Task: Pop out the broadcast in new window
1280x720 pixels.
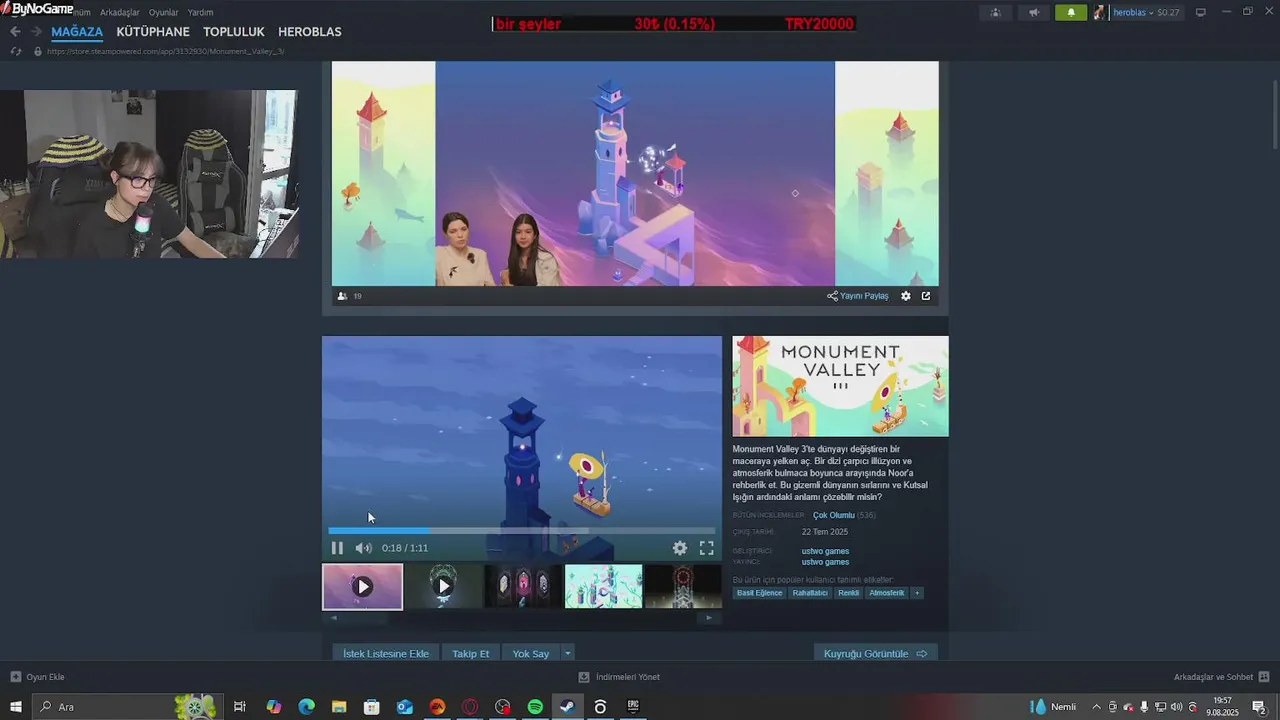Action: tap(926, 296)
